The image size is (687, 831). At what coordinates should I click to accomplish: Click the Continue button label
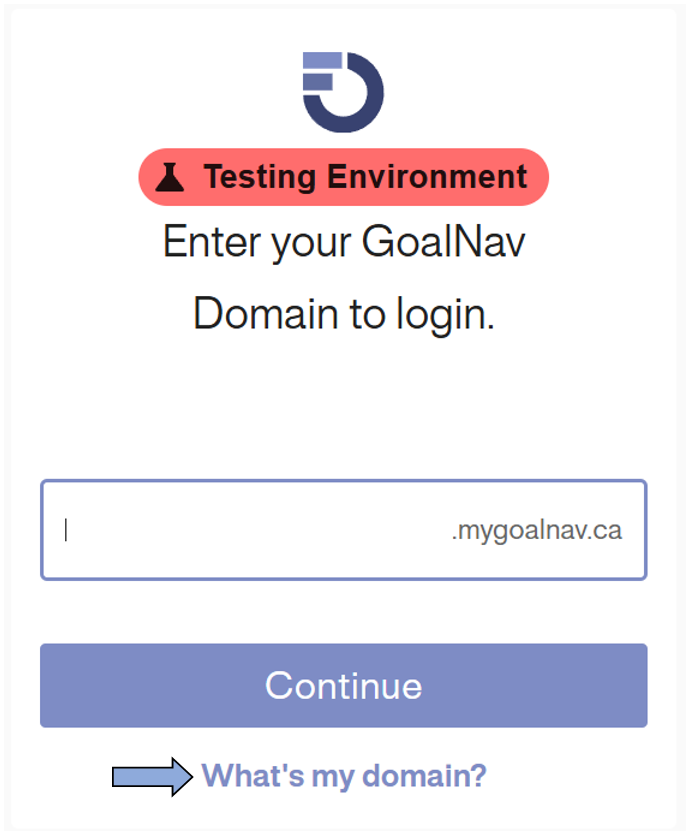coord(343,685)
